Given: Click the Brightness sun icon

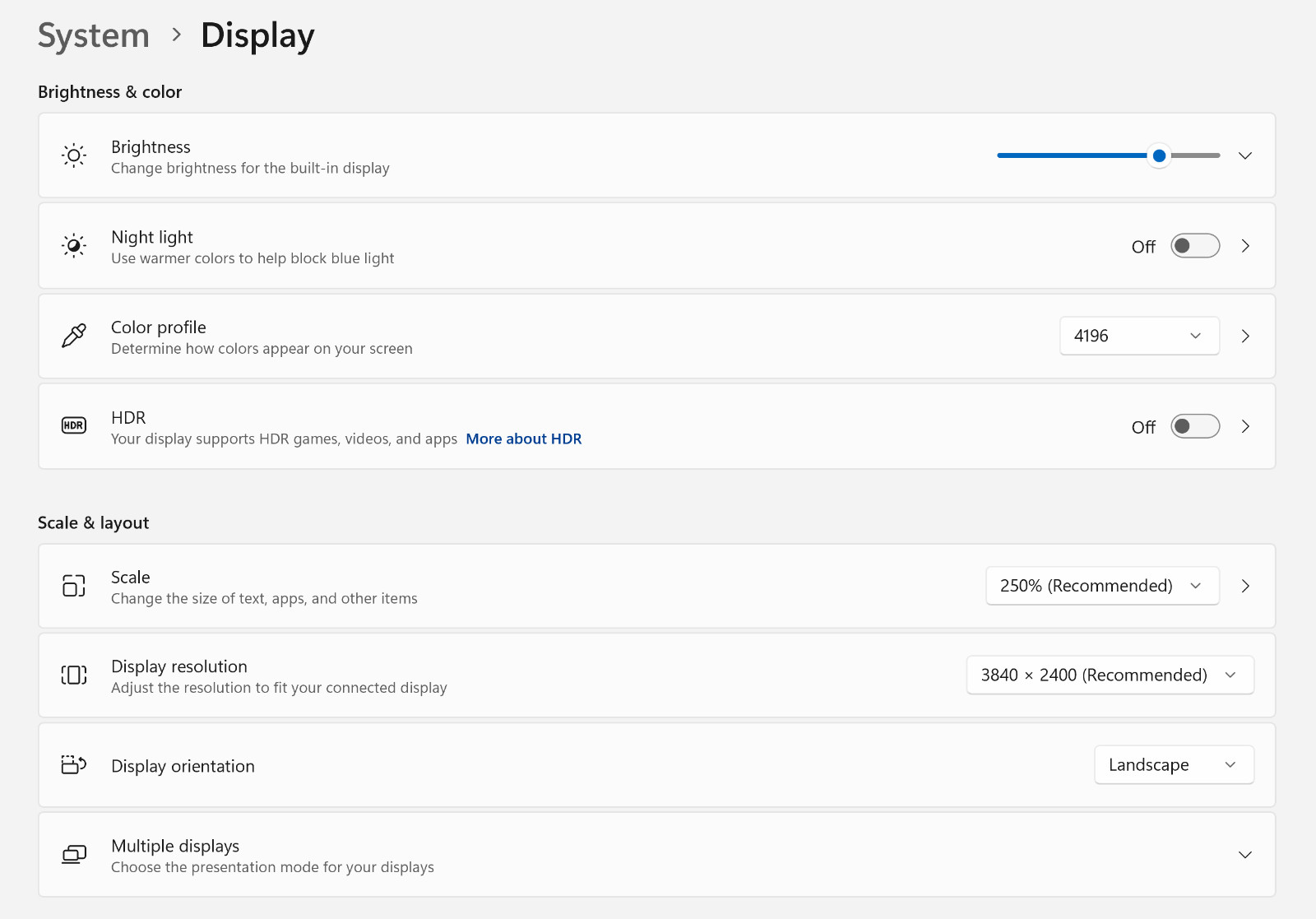Looking at the screenshot, I should click(x=74, y=155).
